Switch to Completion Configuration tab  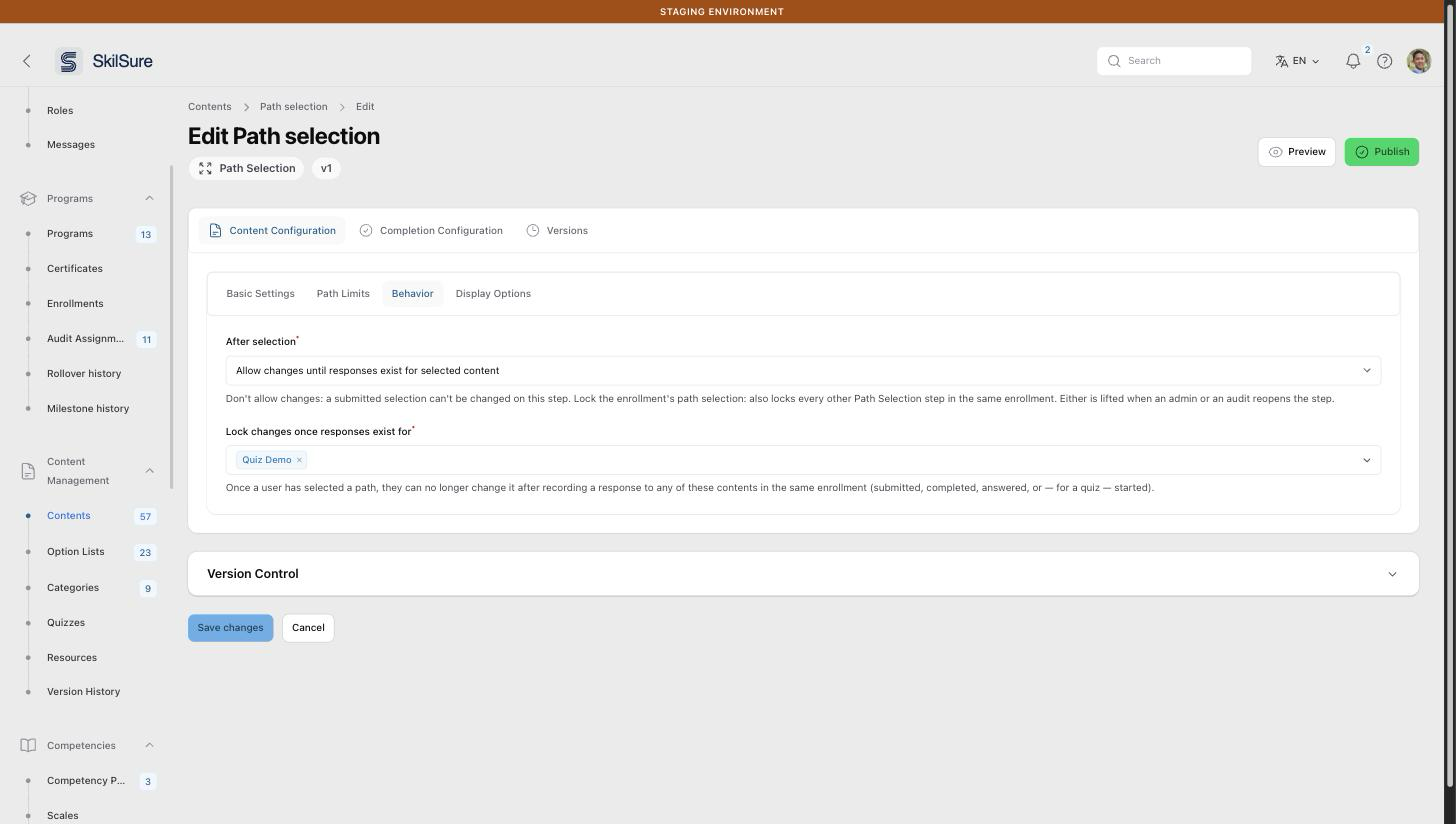[x=431, y=231]
